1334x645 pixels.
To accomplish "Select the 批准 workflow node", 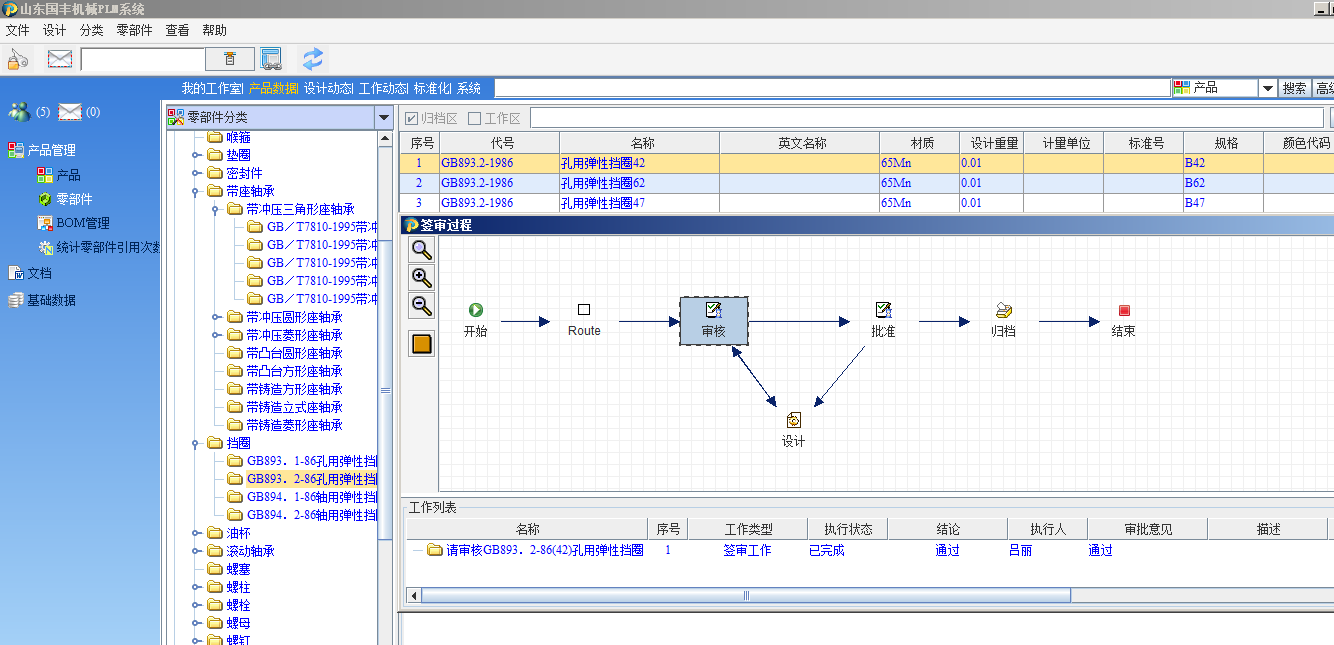I will point(883,320).
